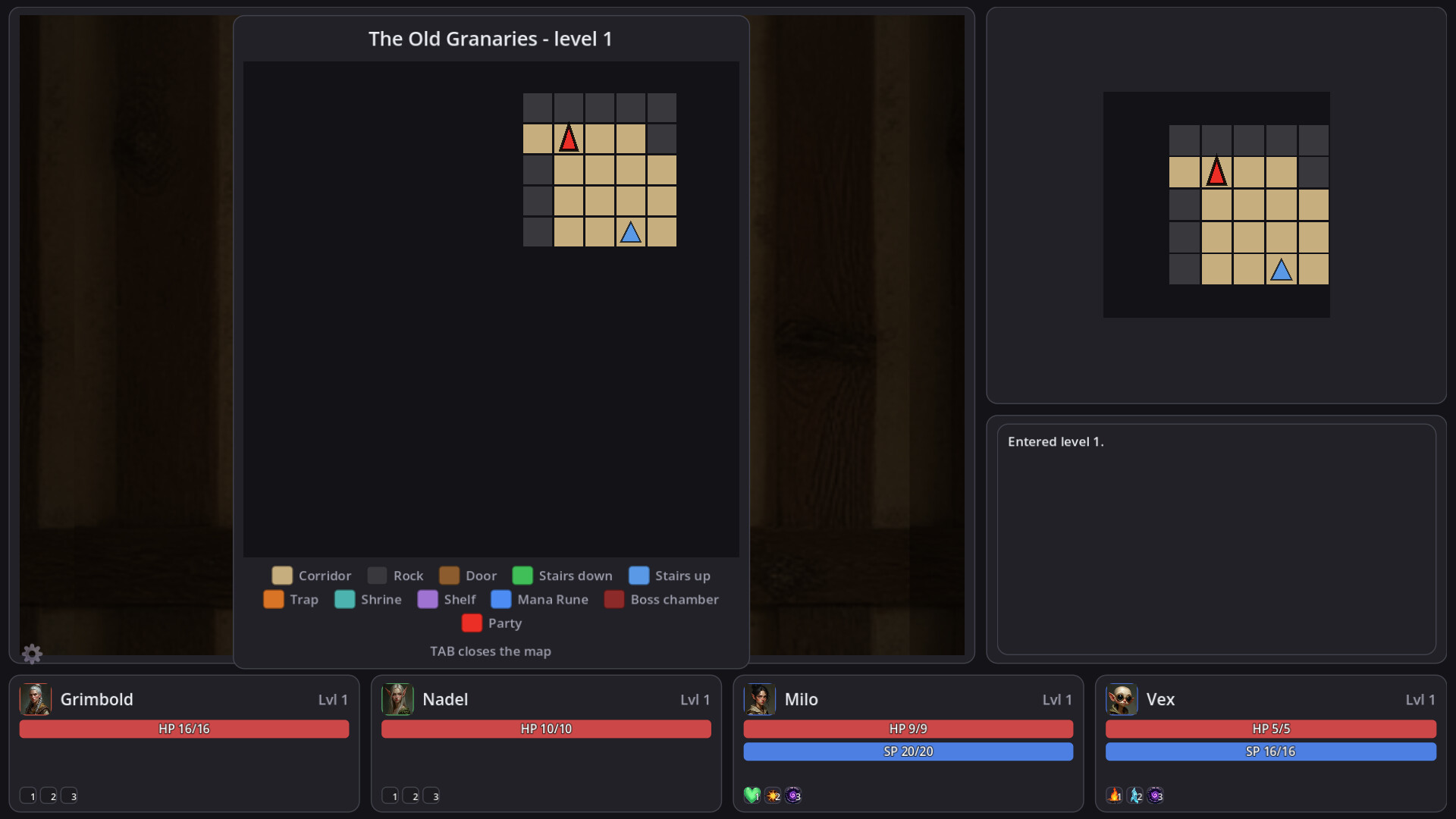This screenshot has height=819, width=1456.
Task: Select Grimbold's ability slot 2
Action: [x=49, y=795]
